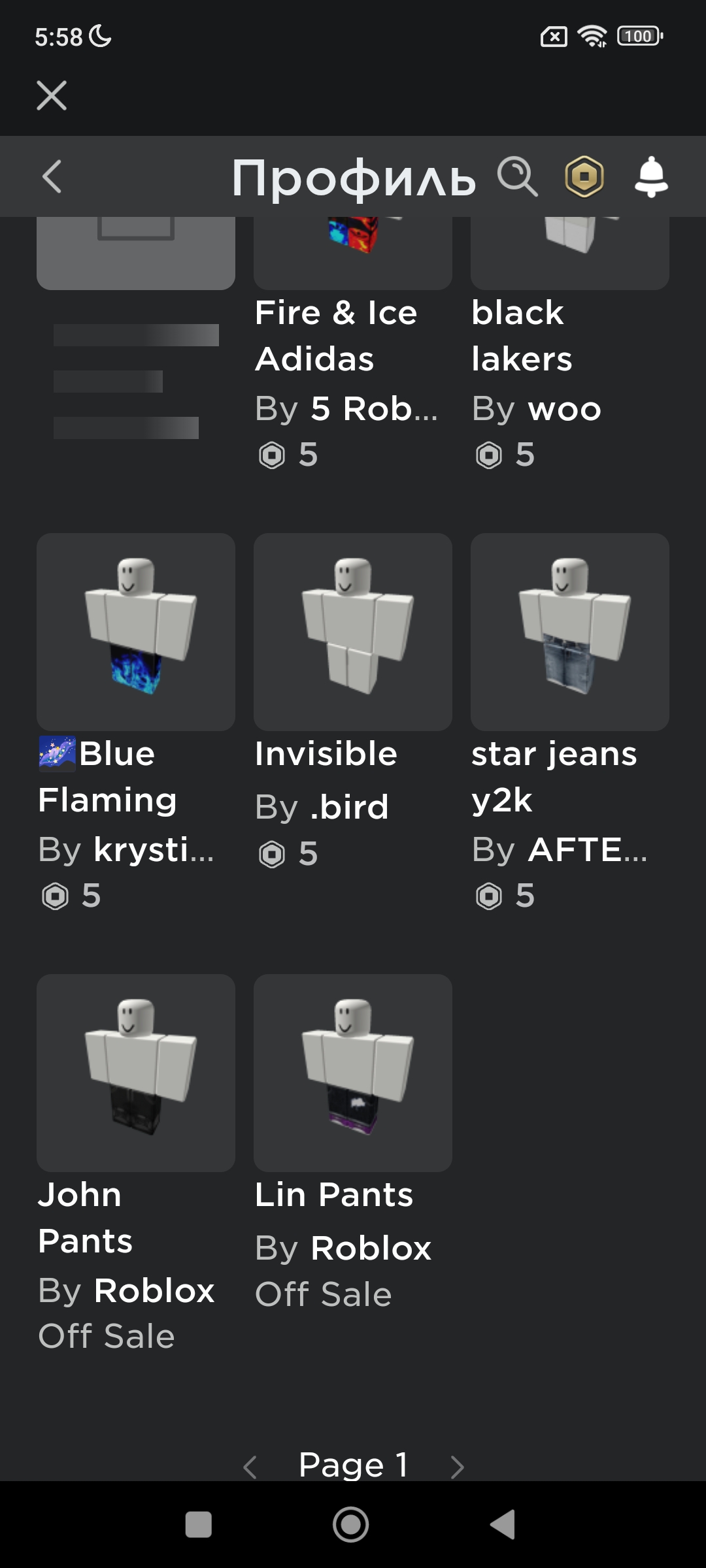Open the star jeans y2k thumbnail
The width and height of the screenshot is (706, 1568).
coord(570,632)
